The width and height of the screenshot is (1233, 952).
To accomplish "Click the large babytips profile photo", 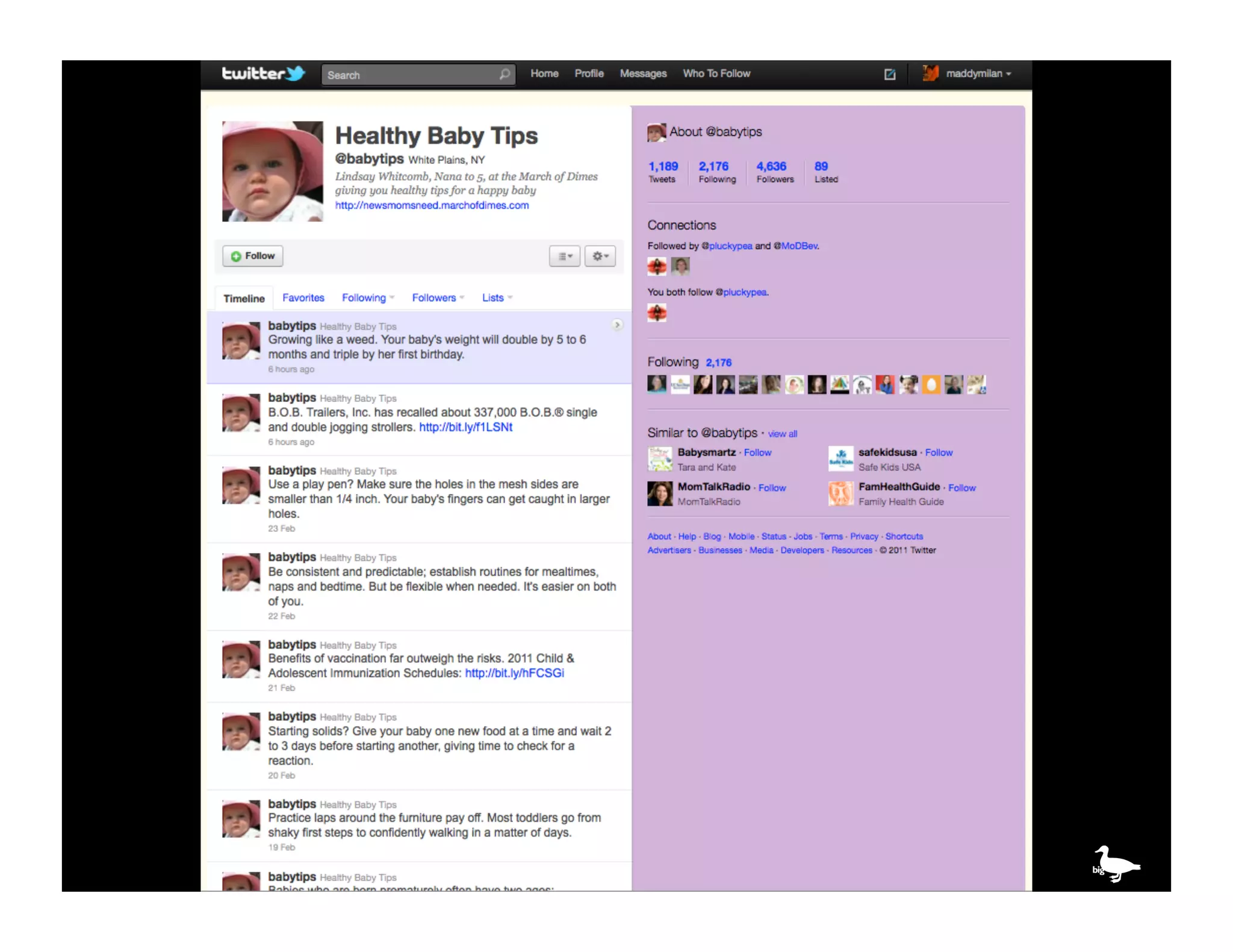I will (x=272, y=172).
